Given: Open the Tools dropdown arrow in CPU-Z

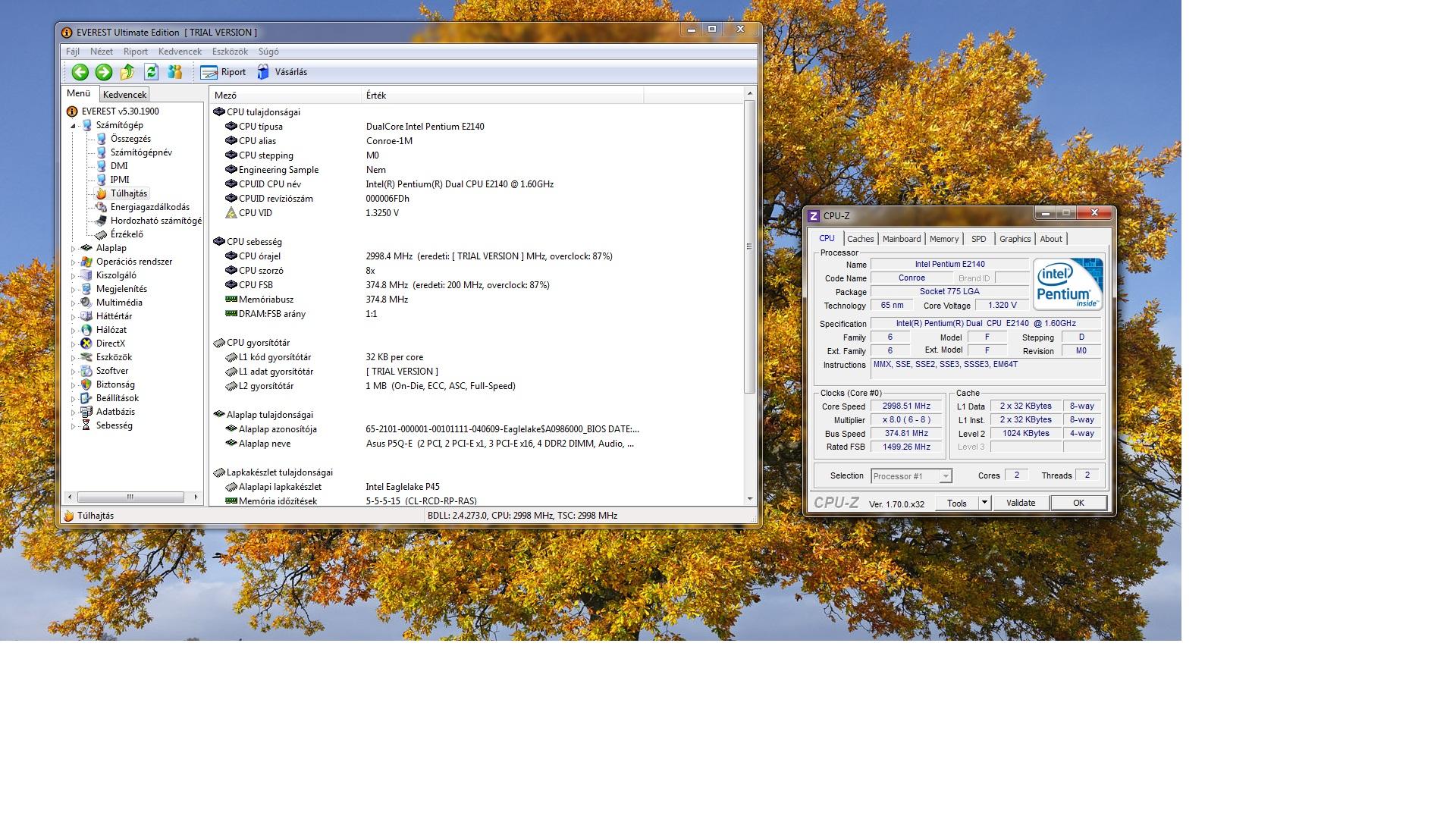Looking at the screenshot, I should click(x=984, y=503).
